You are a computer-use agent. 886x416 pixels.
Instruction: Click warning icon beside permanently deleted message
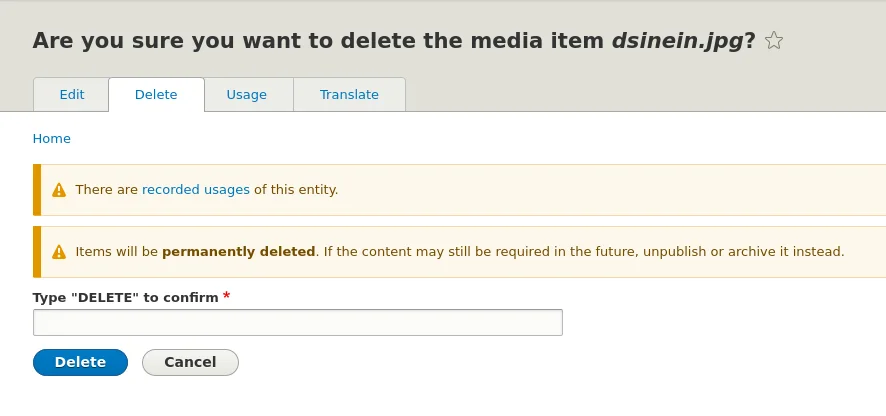point(59,252)
